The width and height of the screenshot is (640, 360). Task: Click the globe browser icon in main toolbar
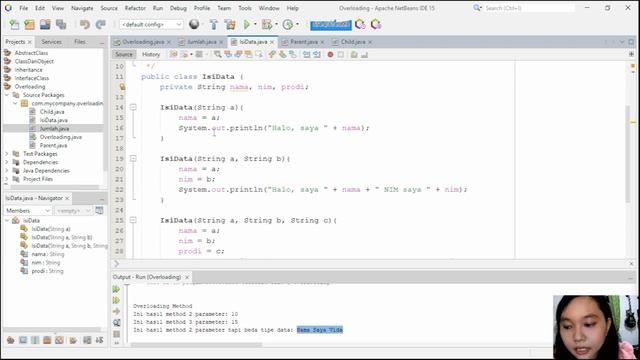coord(194,24)
